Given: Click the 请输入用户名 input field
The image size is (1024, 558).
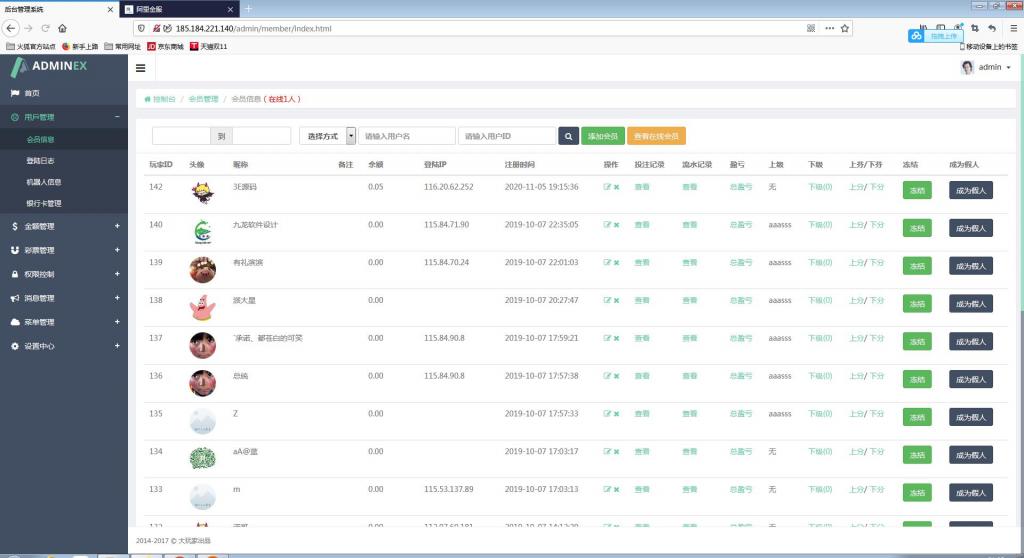Looking at the screenshot, I should pyautogui.click(x=405, y=136).
